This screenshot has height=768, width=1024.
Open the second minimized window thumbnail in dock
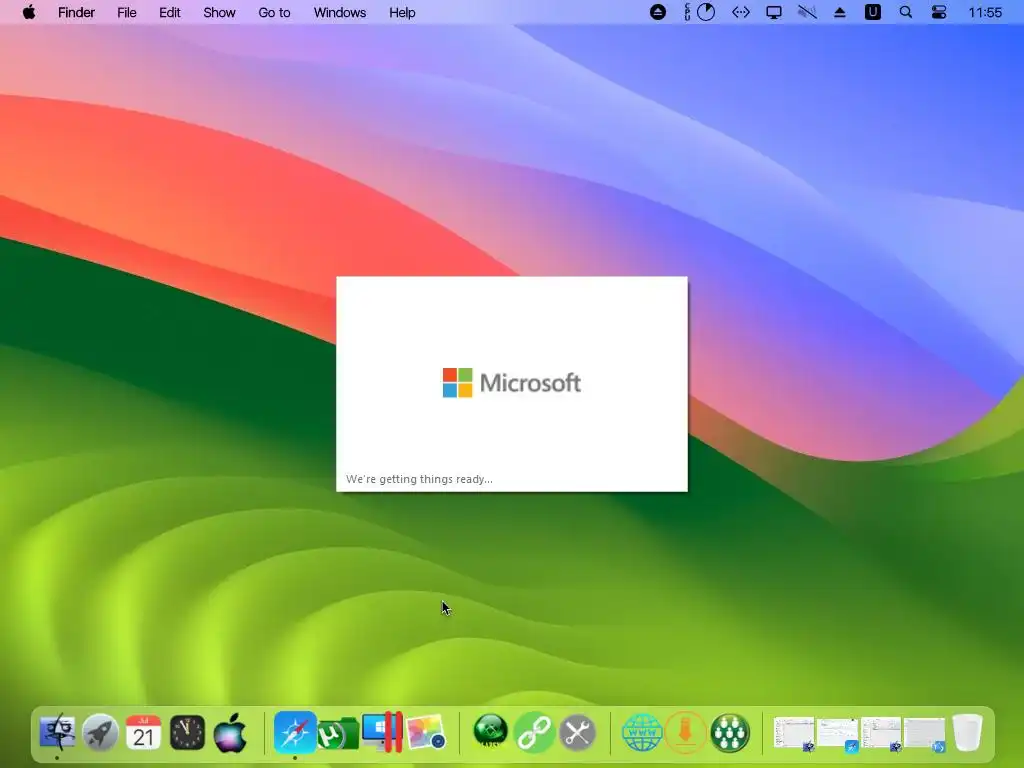pos(837,734)
